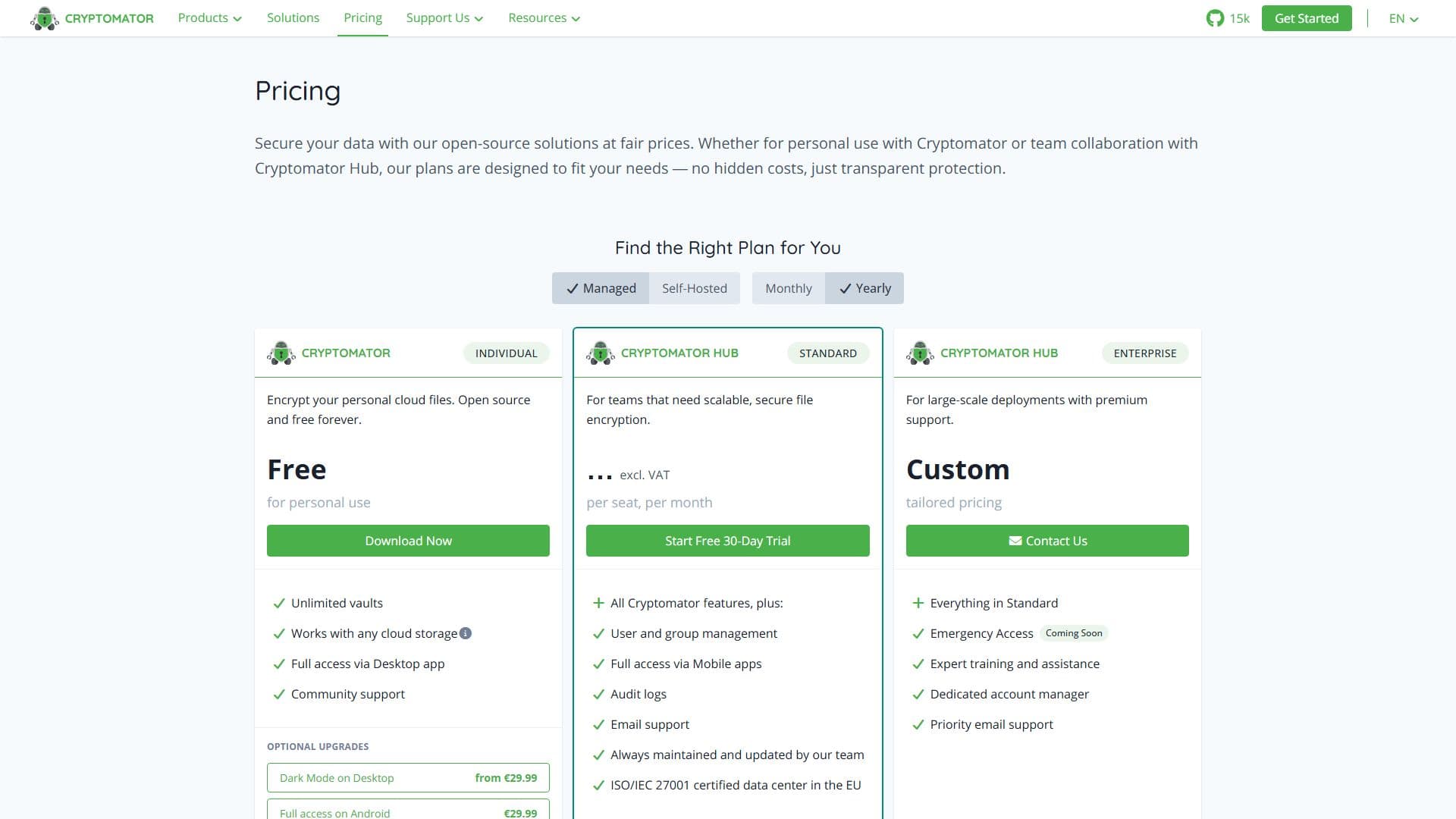Click the checkmark beside Emergency Access
The height and width of the screenshot is (819, 1456).
pos(918,634)
